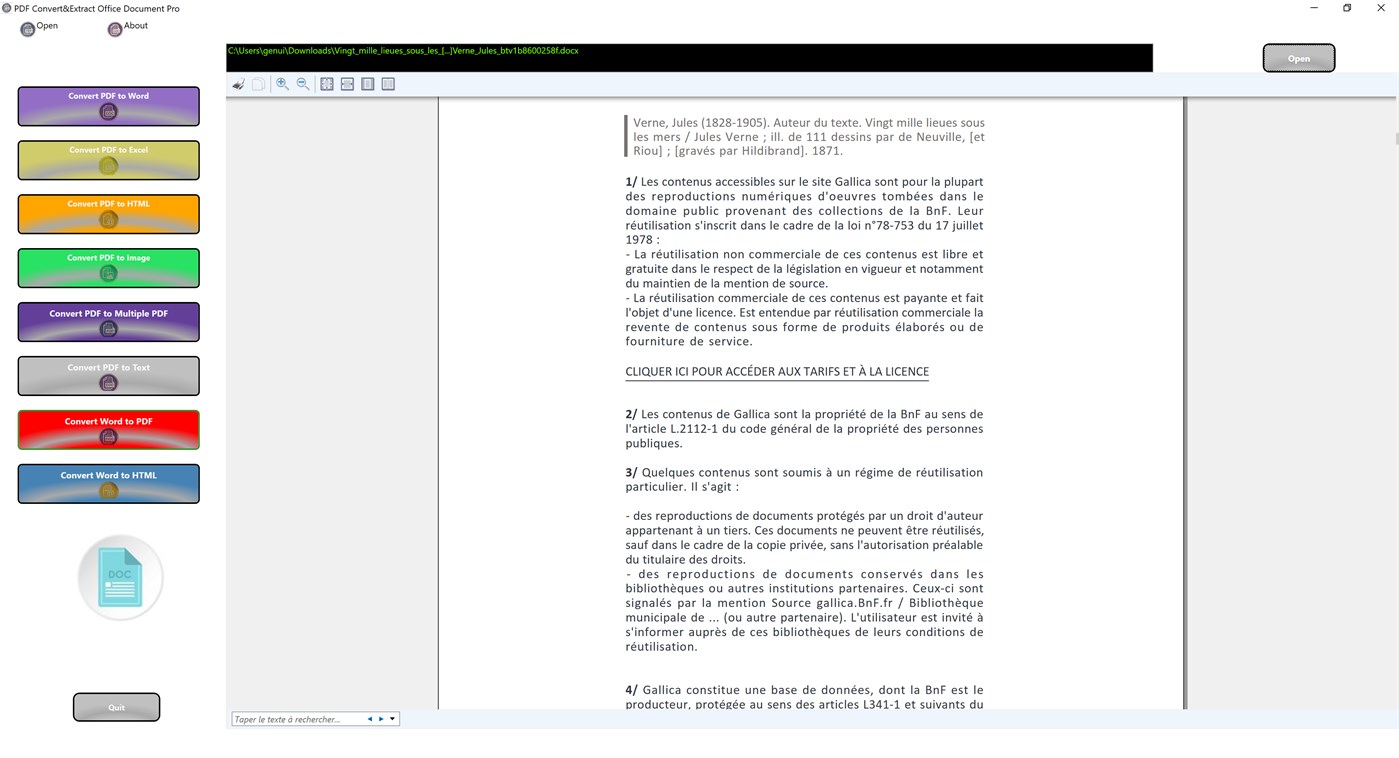Choose Convert PDF to Image

[108, 268]
